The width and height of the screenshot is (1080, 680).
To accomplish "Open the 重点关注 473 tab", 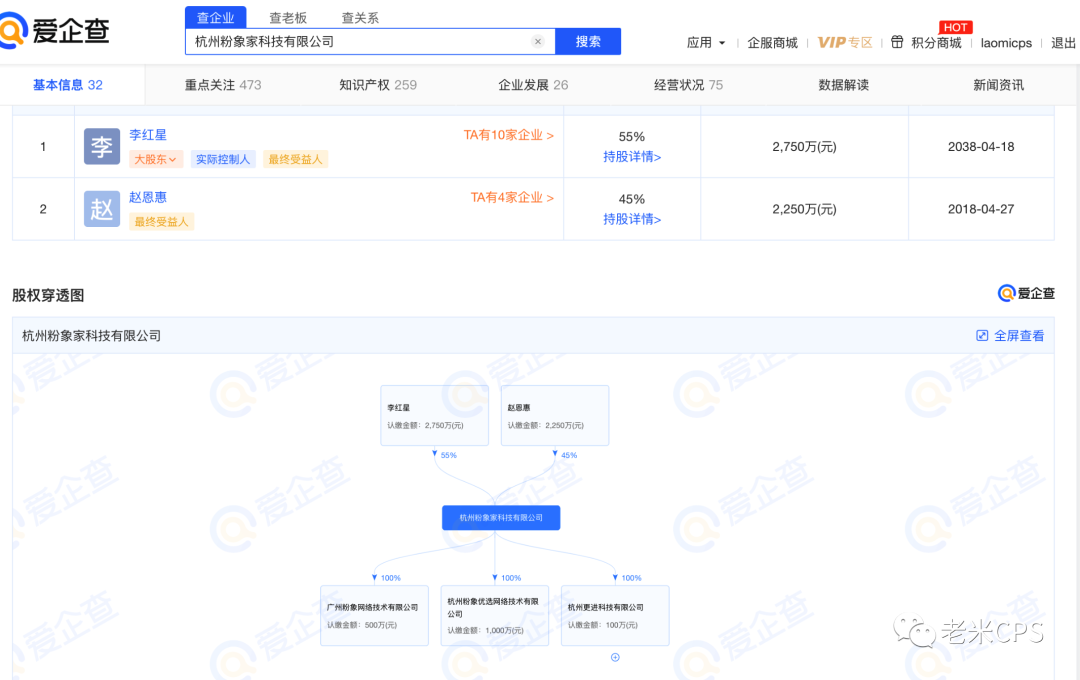I will click(223, 85).
